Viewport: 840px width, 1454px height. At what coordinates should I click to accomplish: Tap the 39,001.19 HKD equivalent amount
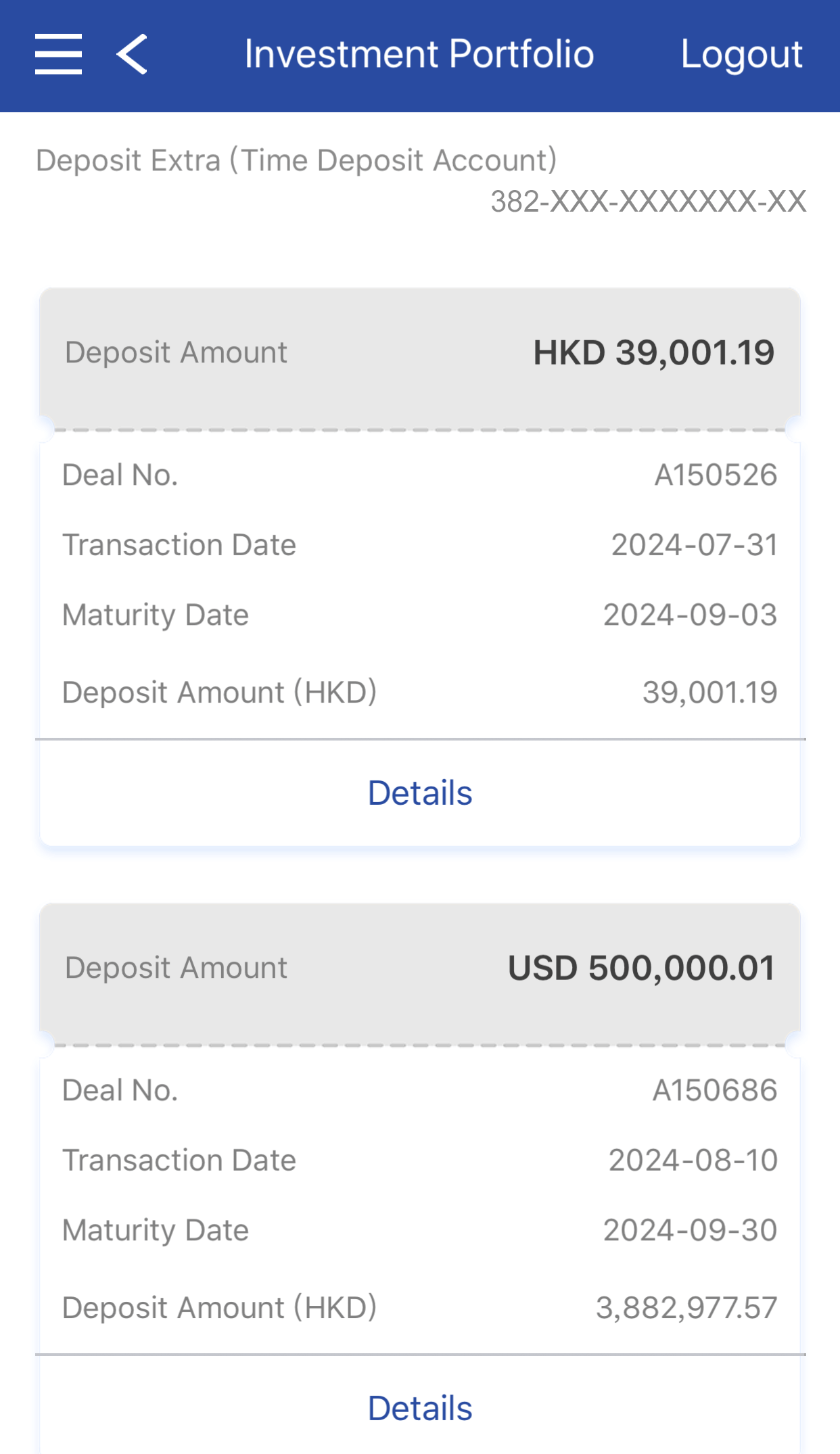point(709,692)
